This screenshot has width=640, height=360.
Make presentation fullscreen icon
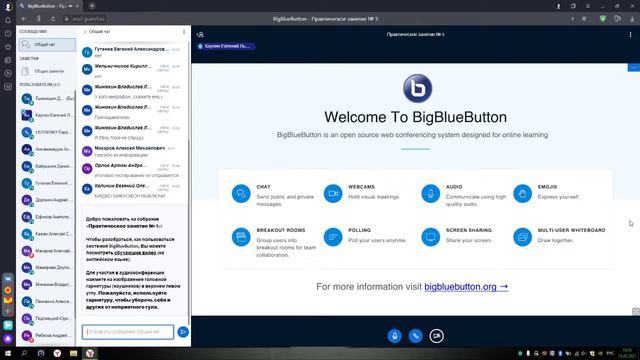pos(636,311)
